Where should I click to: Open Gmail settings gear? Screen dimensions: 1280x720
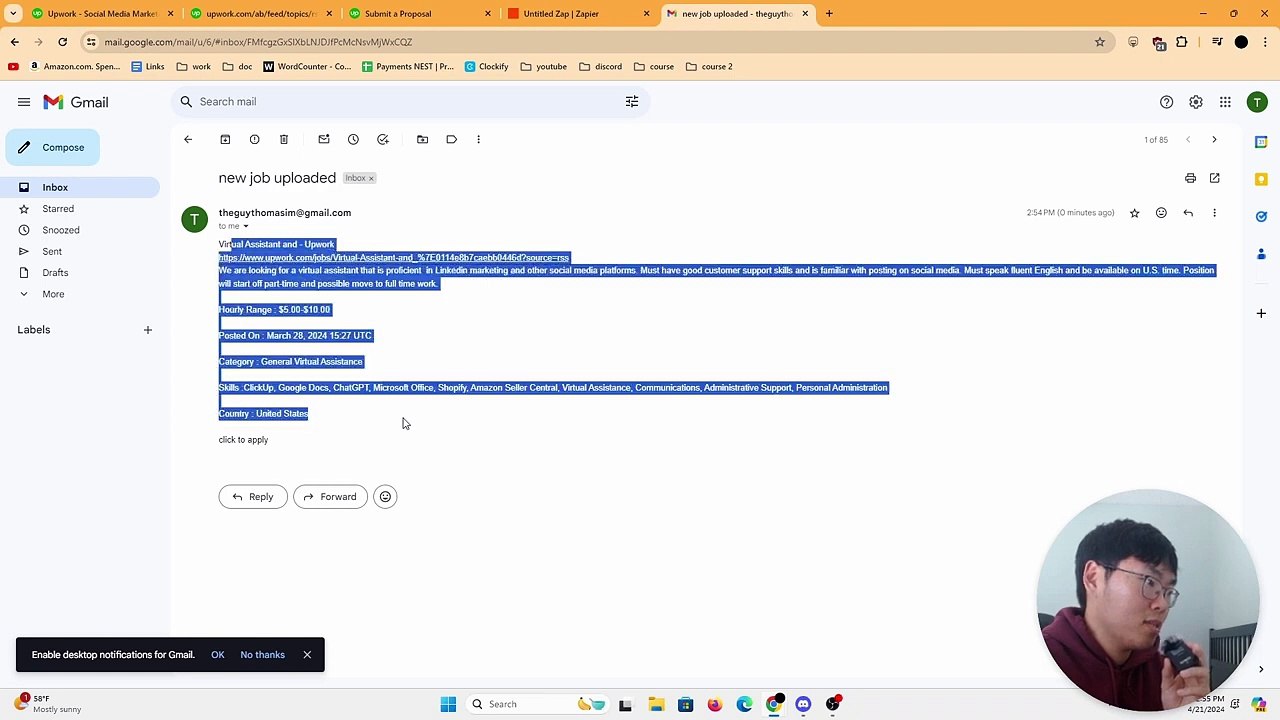pos(1196,102)
